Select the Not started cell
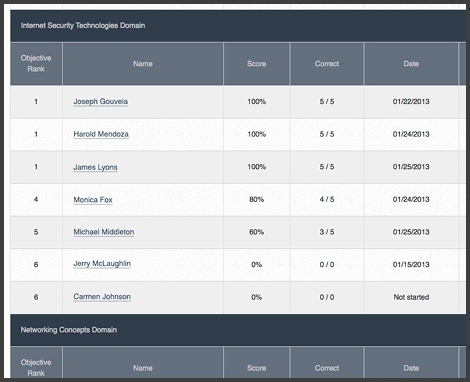The width and height of the screenshot is (470, 382). pyautogui.click(x=411, y=297)
